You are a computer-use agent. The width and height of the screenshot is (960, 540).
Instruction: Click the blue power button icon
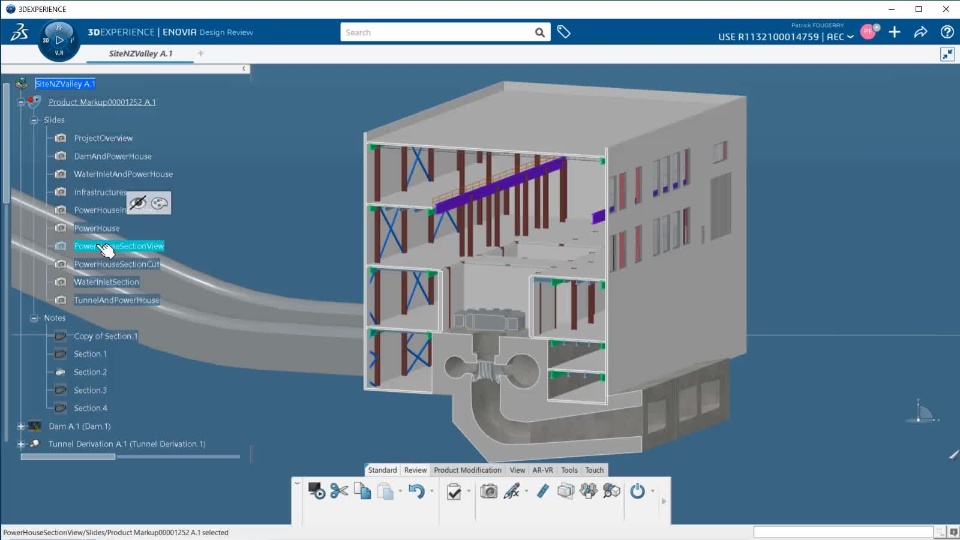[x=637, y=491]
